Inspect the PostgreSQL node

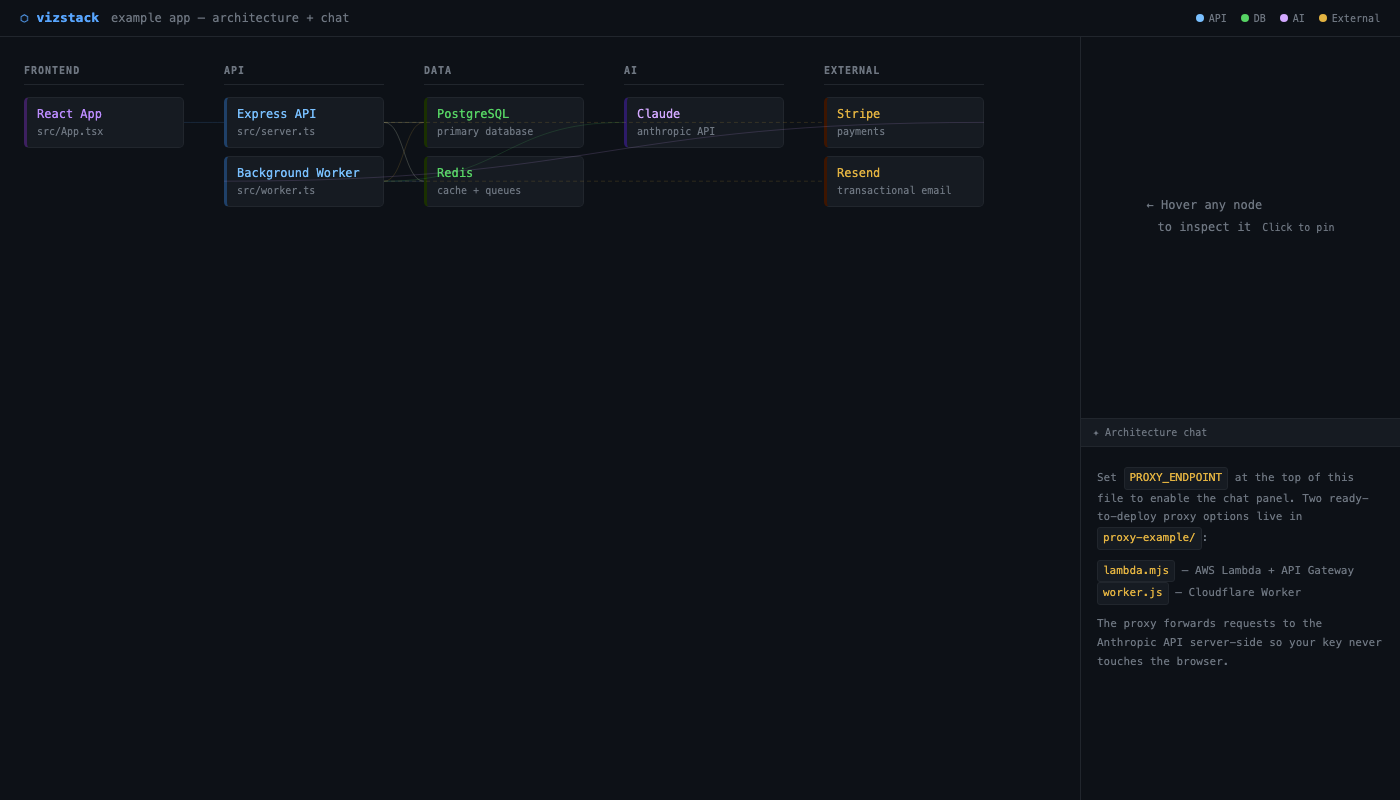pyautogui.click(x=504, y=122)
